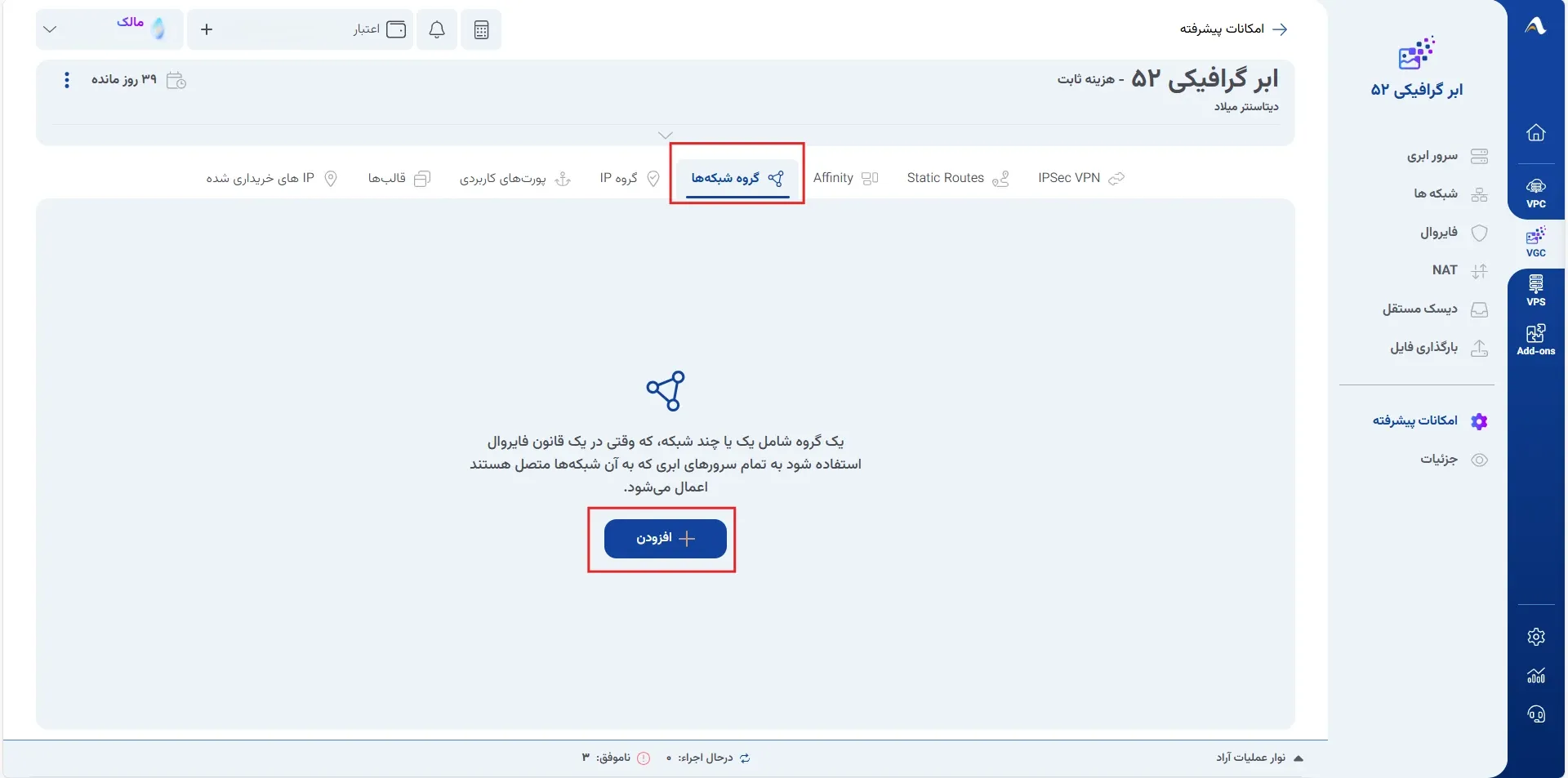Switch to the پورت‌های کاربردی tab
1568x778 pixels.
point(514,178)
